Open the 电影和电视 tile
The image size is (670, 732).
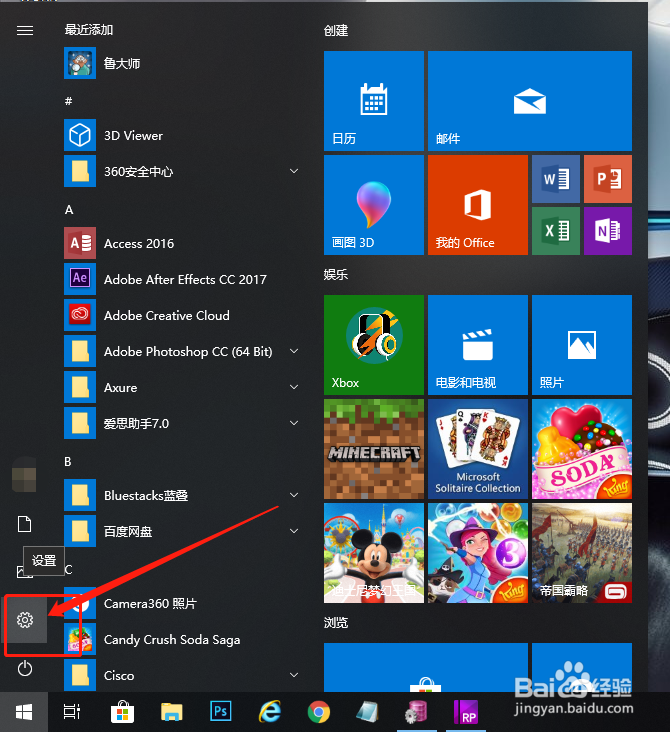[478, 345]
